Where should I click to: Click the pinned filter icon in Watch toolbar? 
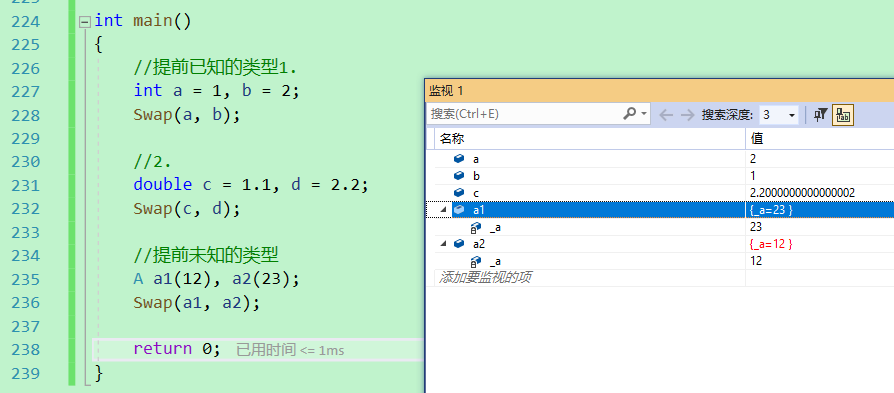[x=820, y=115]
